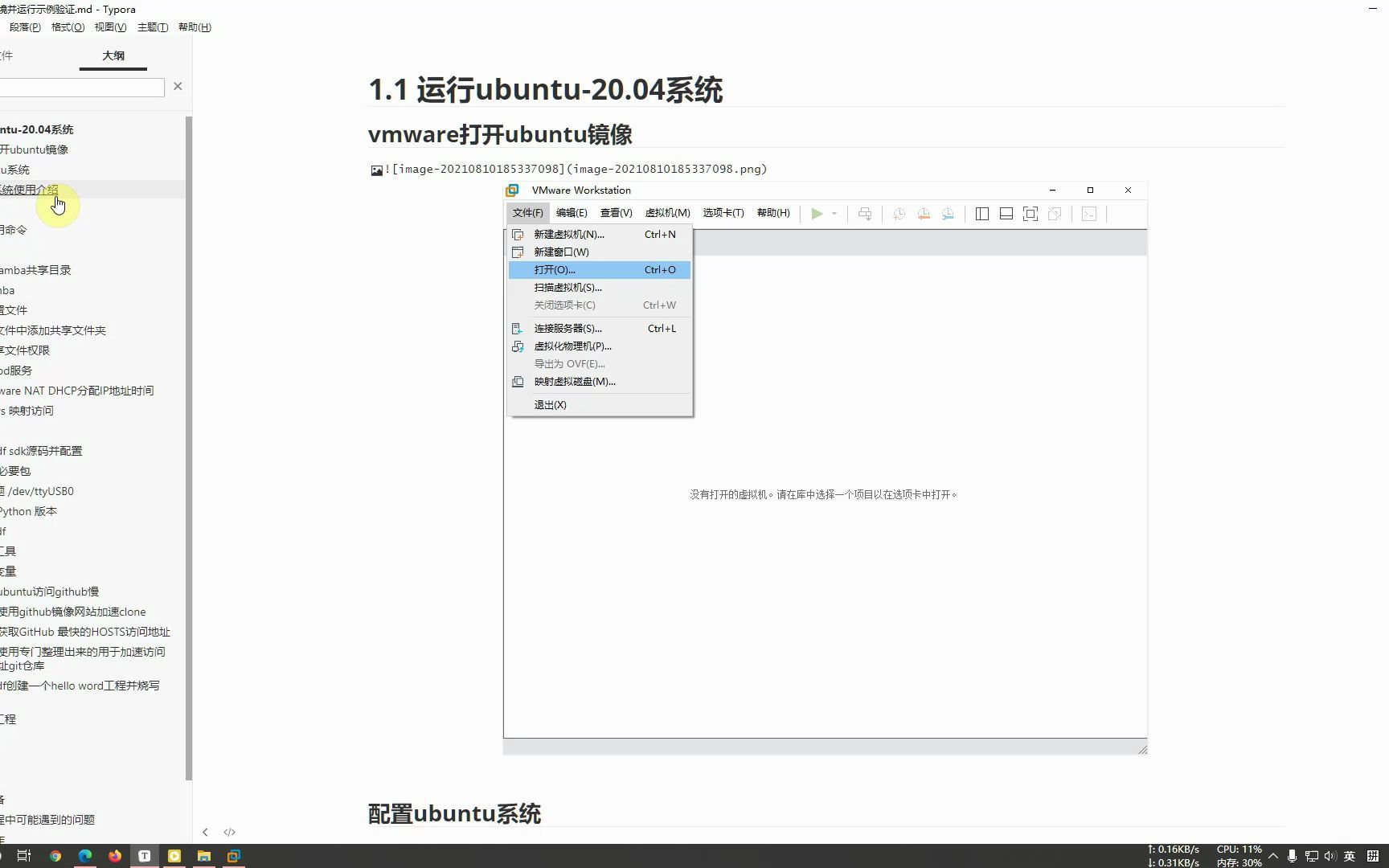Open File Explorer from the taskbar
1389x868 pixels.
click(x=204, y=856)
